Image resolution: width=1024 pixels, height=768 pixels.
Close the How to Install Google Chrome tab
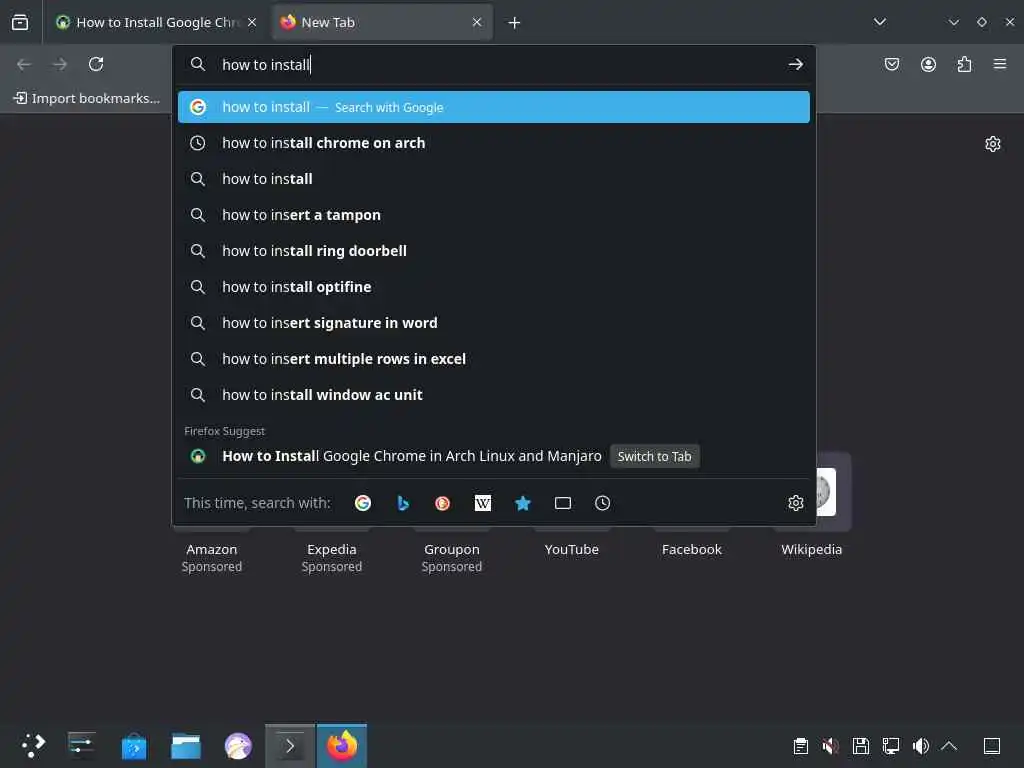coord(252,22)
